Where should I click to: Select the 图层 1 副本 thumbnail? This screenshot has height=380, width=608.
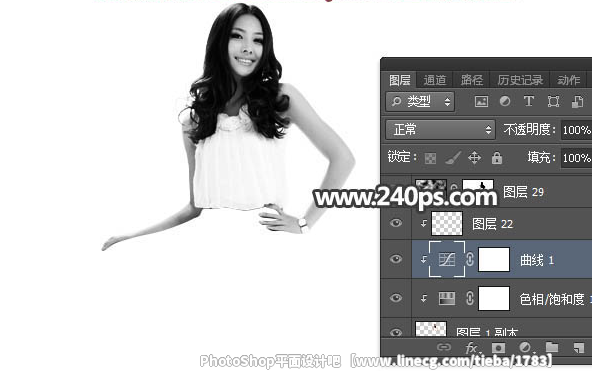tap(431, 329)
